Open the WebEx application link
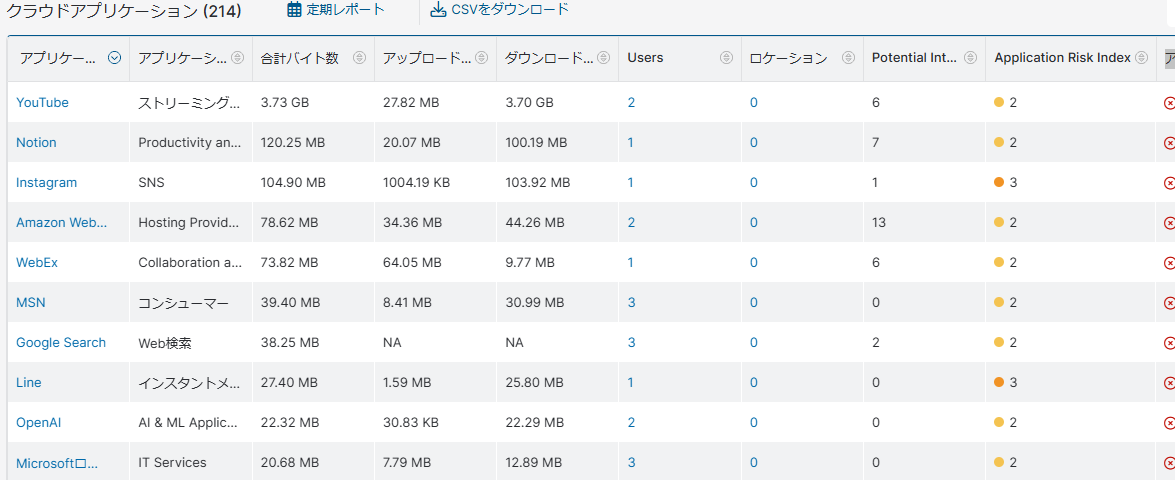This screenshot has width=1175, height=480. (x=37, y=262)
